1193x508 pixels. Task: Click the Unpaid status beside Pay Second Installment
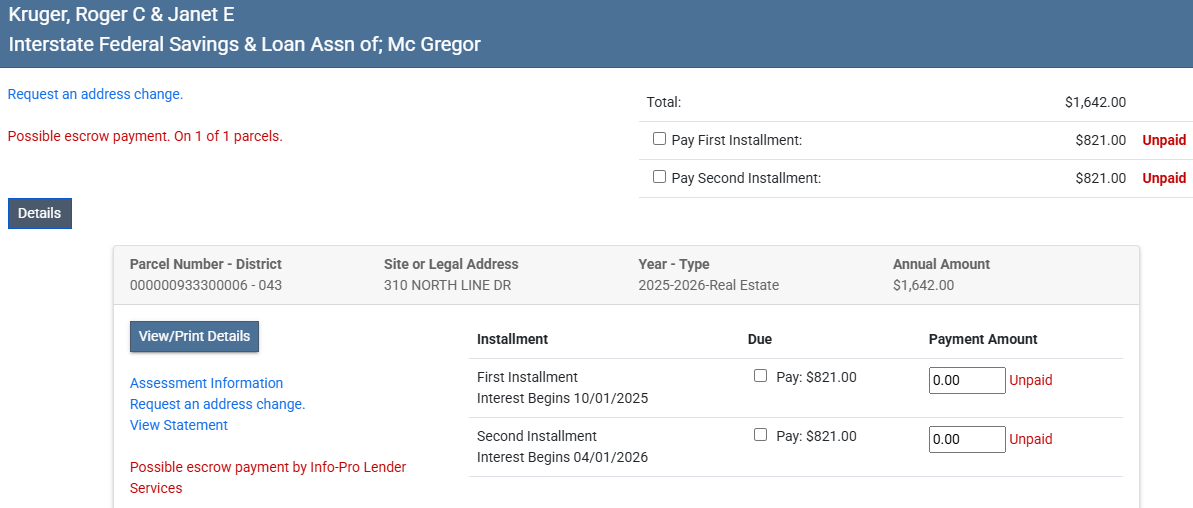1164,178
